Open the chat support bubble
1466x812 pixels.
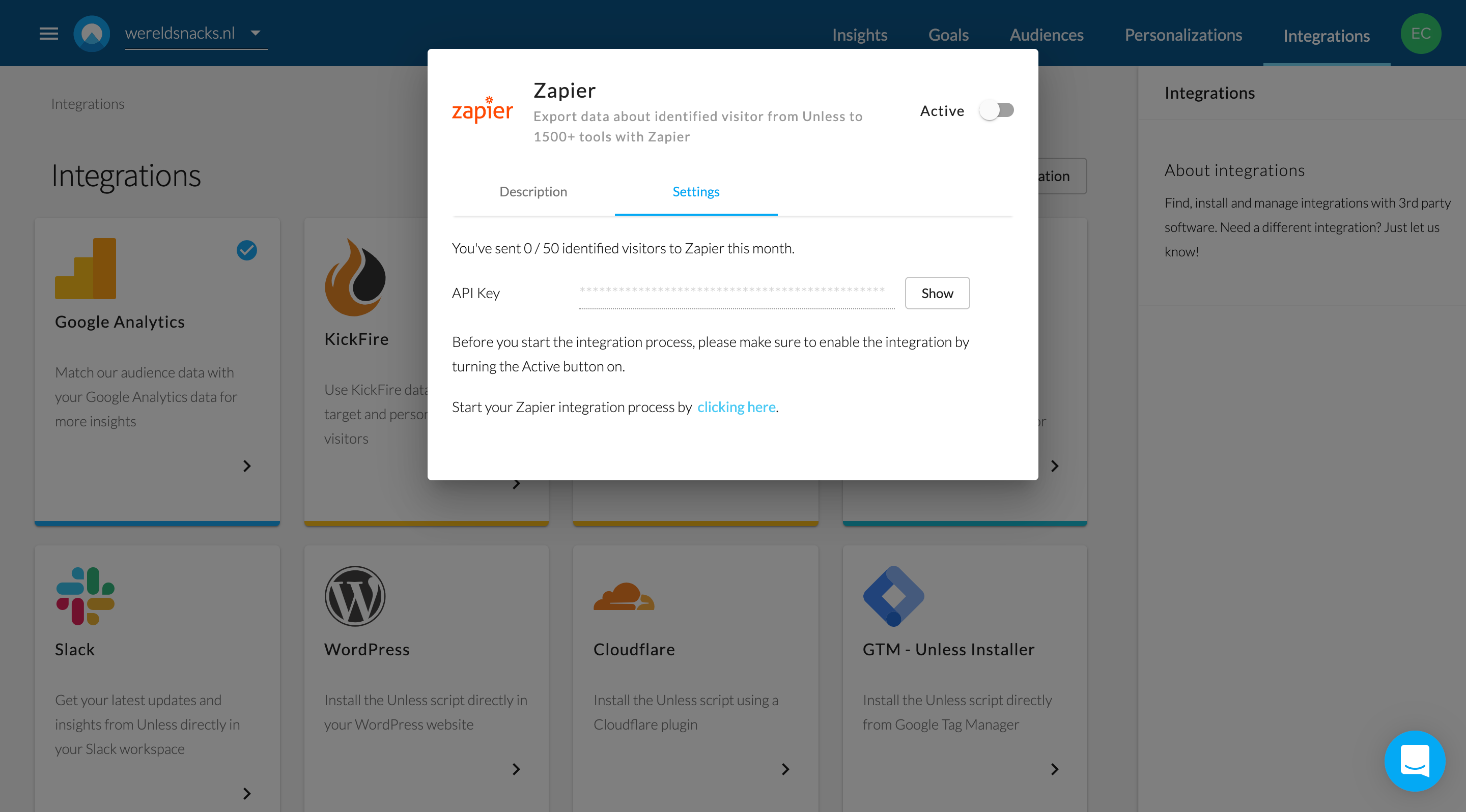(x=1414, y=761)
